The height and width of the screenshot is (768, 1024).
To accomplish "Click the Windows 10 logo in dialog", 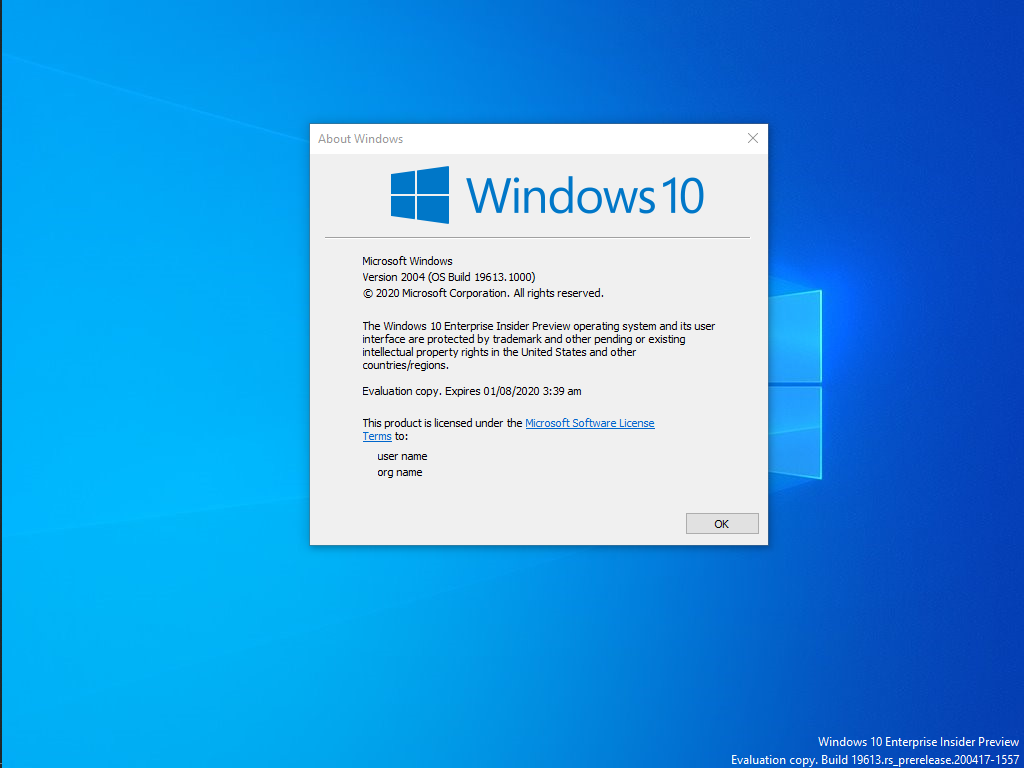I will point(547,195).
